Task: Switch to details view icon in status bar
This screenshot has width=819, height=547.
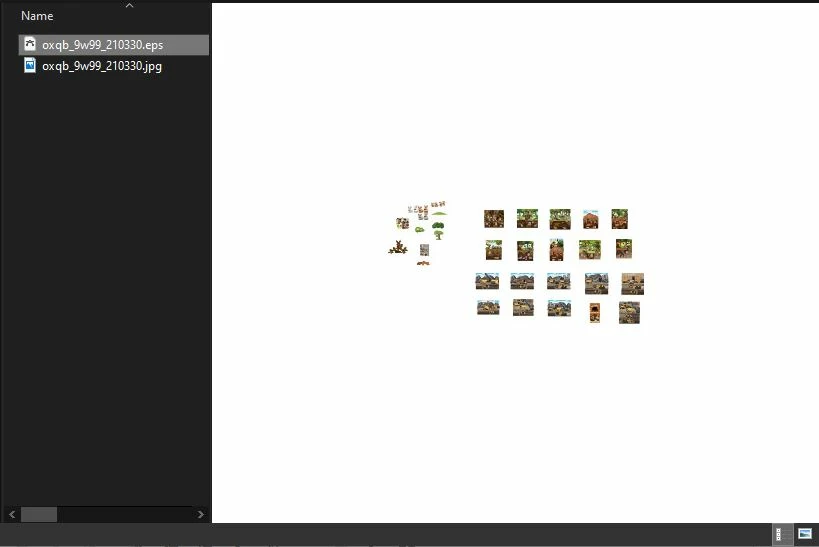Action: pyautogui.click(x=782, y=534)
